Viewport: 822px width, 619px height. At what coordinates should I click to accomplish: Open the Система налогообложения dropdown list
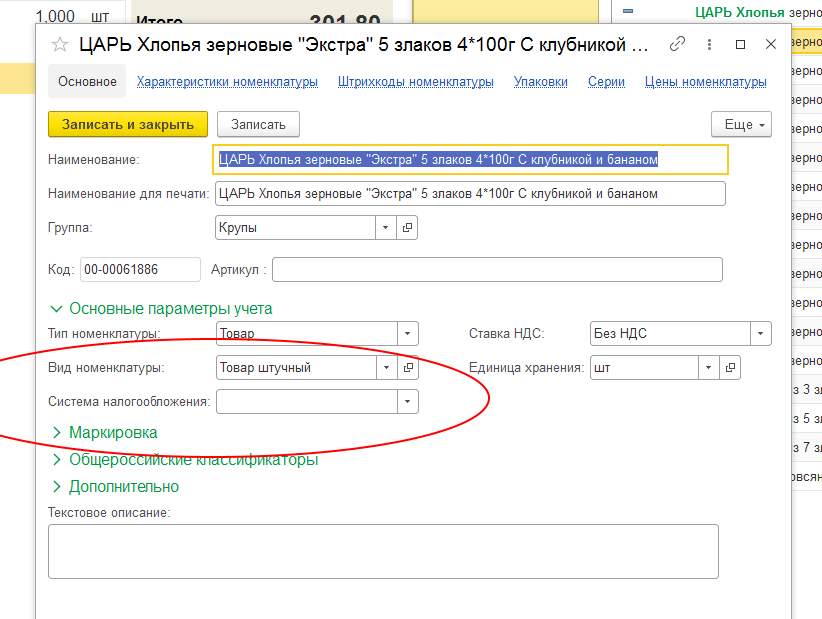pyautogui.click(x=407, y=401)
